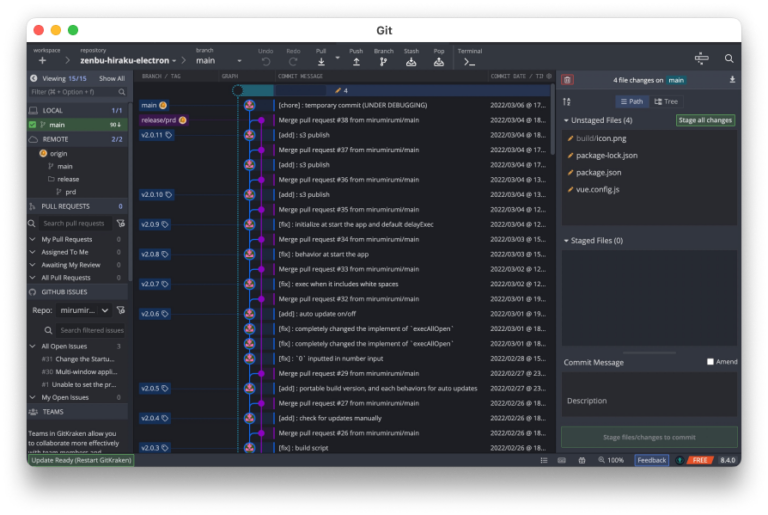The width and height of the screenshot is (768, 515).
Task: Click the graph column settings gear icon
Action: [549, 76]
